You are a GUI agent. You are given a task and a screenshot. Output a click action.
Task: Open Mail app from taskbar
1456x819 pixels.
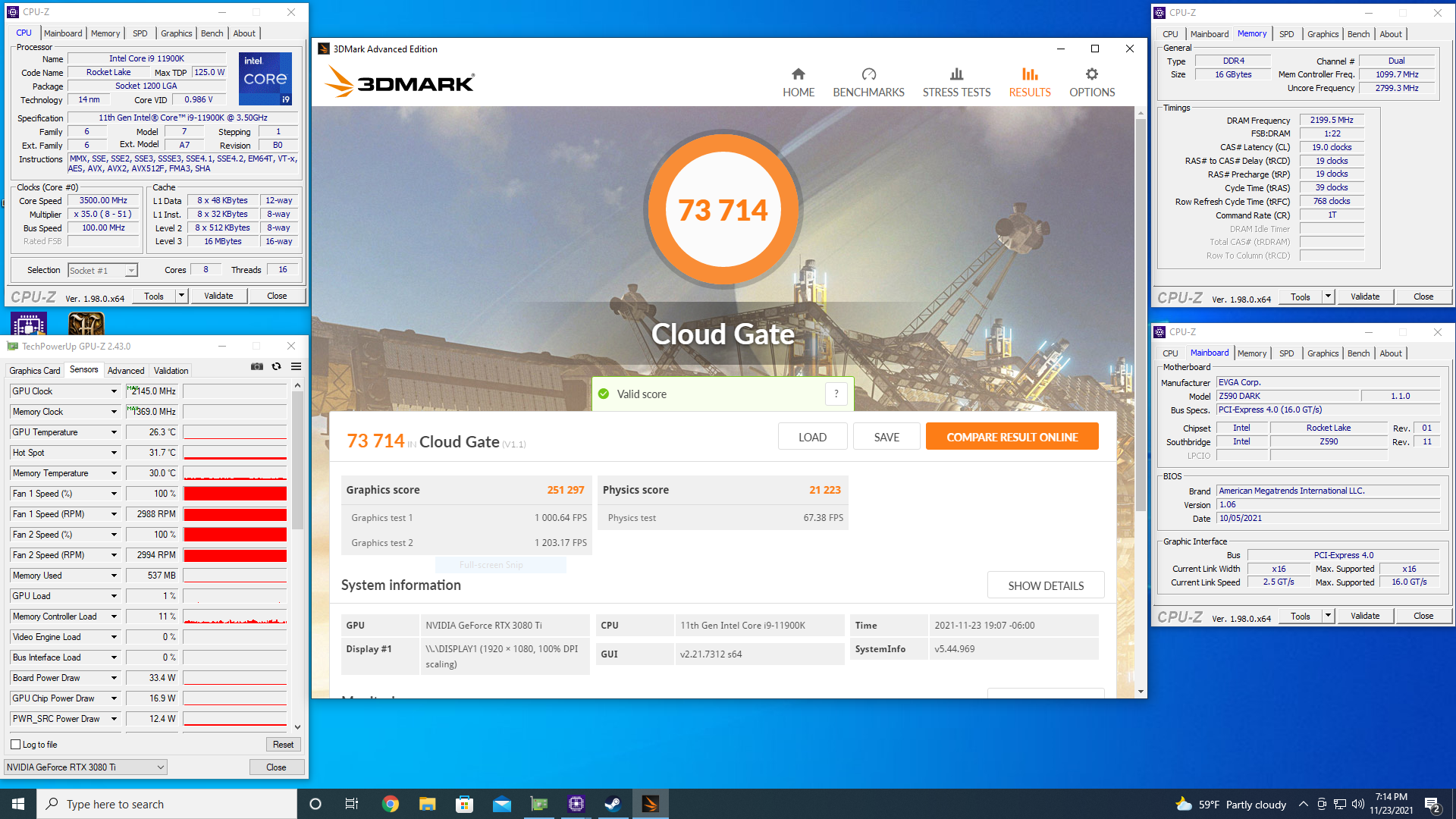pos(502,804)
